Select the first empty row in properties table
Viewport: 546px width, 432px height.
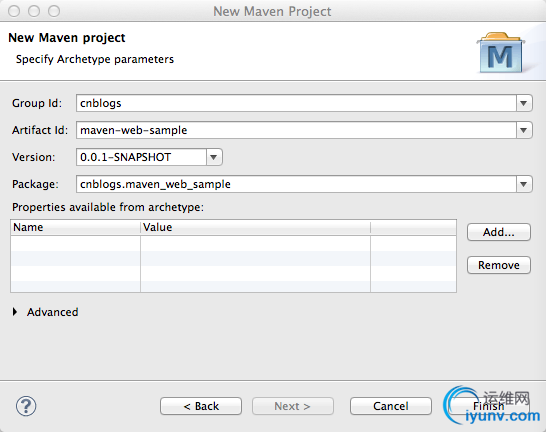(233, 243)
